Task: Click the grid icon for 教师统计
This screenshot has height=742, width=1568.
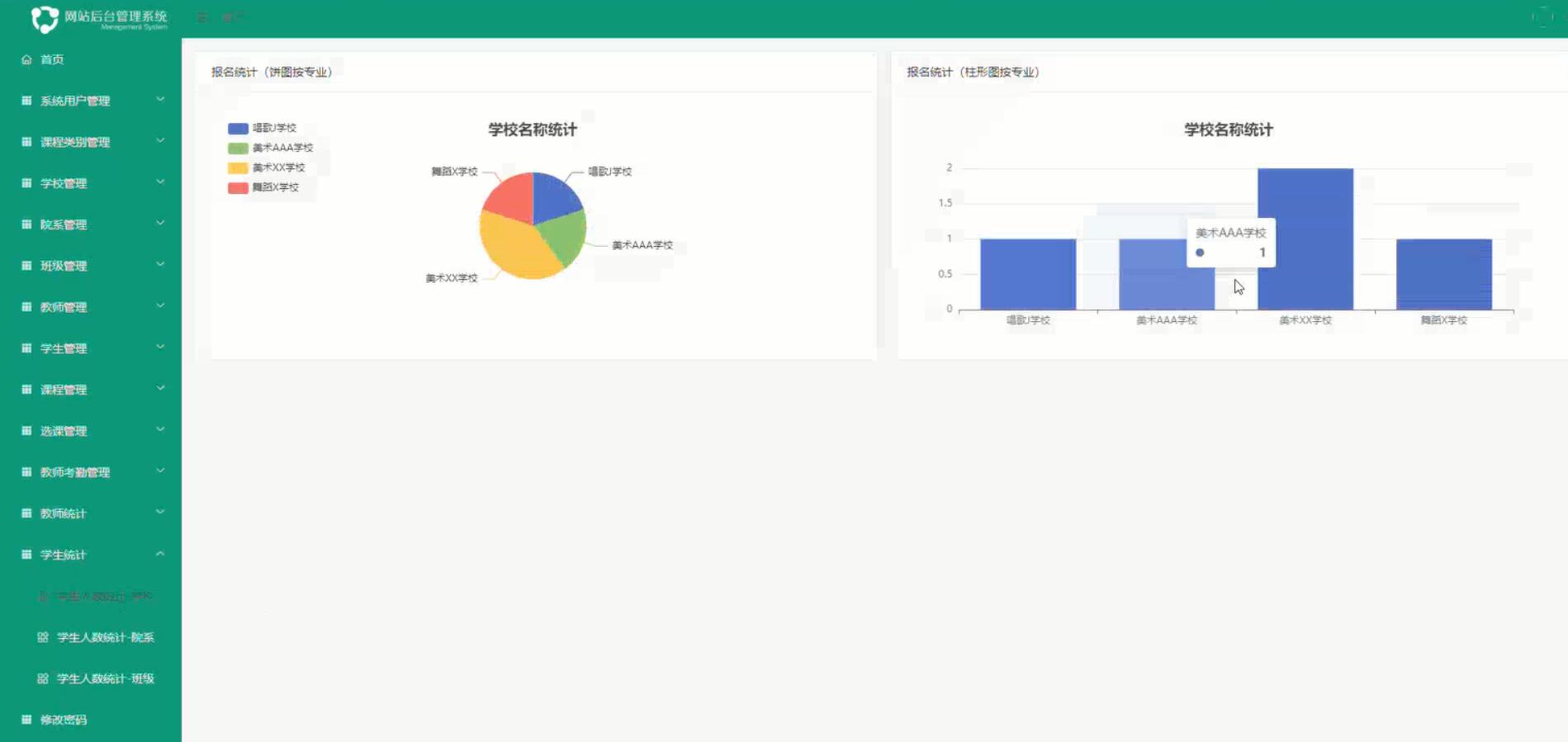Action: coord(26,513)
